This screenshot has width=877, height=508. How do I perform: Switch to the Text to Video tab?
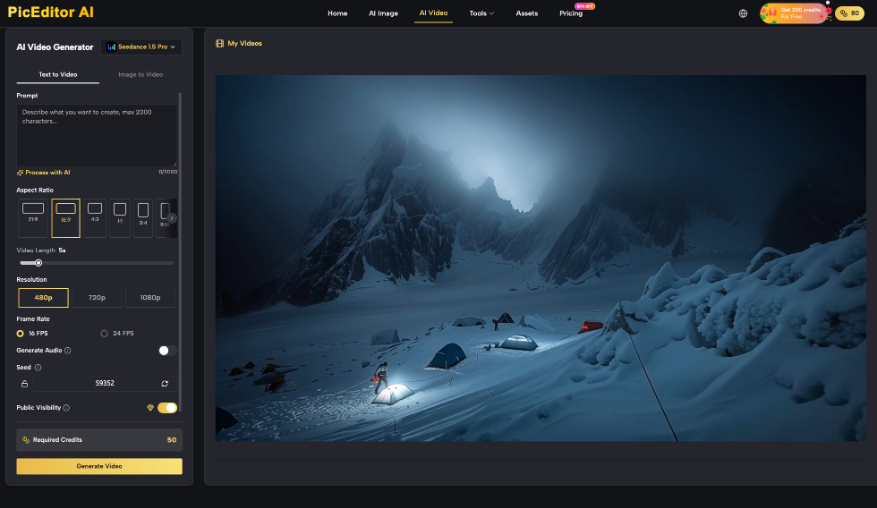tap(58, 74)
